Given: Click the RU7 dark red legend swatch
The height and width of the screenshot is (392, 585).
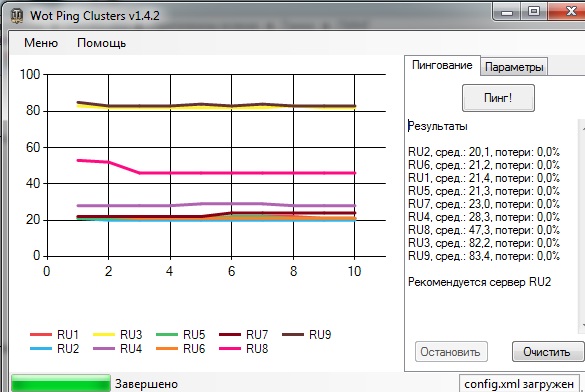Looking at the screenshot, I should [x=230, y=335].
